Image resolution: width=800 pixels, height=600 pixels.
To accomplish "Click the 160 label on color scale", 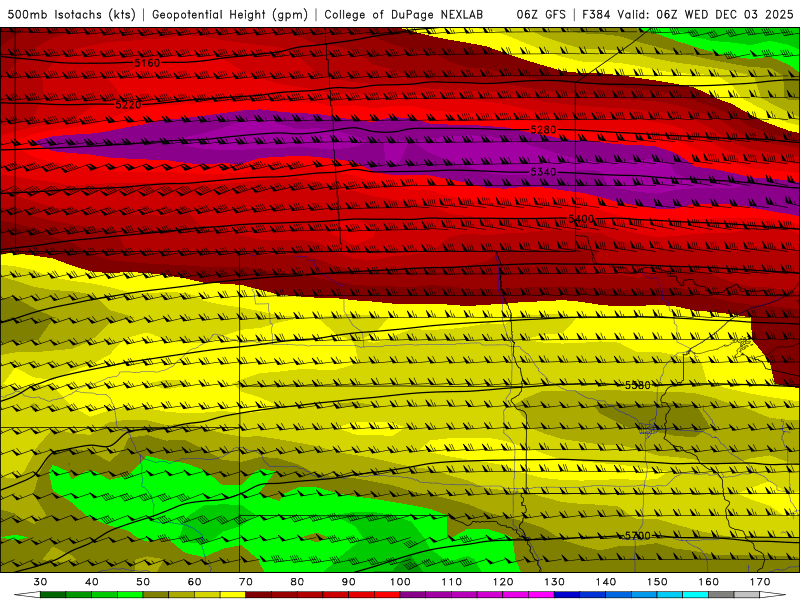I will click(x=709, y=582).
